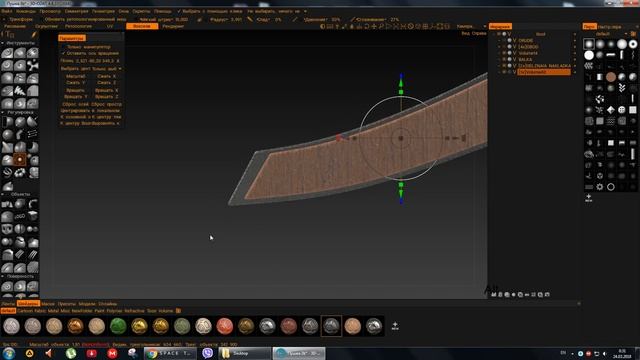Viewport: 640px width, 360px height.
Task: Click the 'Сжать X' button
Action: pos(107,76)
